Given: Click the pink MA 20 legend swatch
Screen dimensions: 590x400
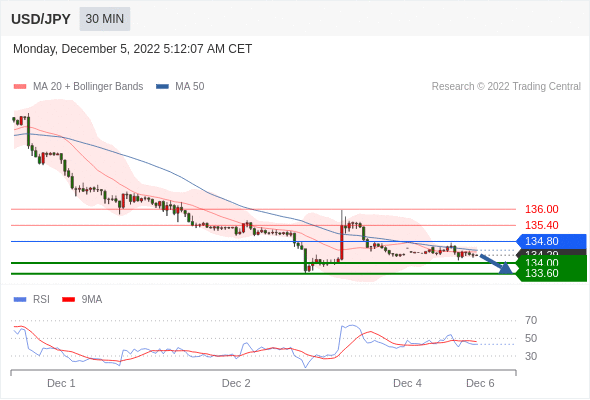Looking at the screenshot, I should click(x=20, y=87).
